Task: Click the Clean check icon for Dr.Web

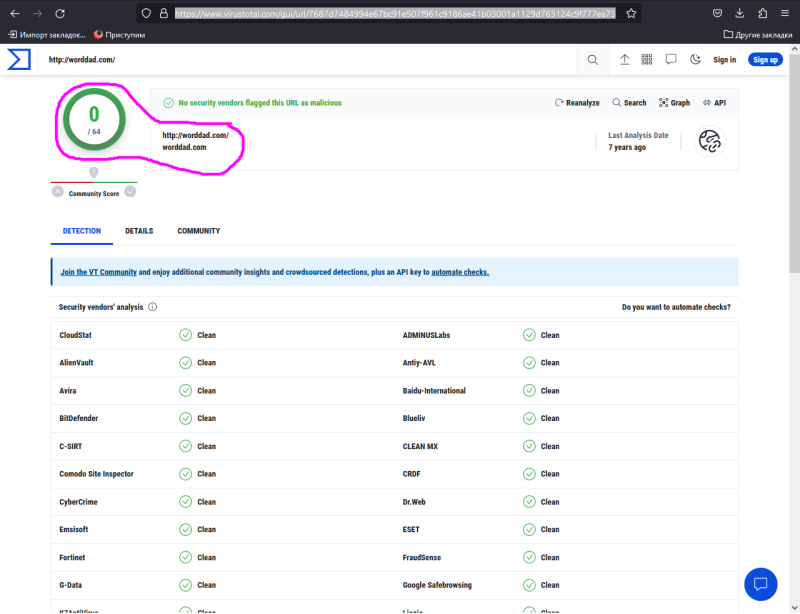Action: coord(529,502)
